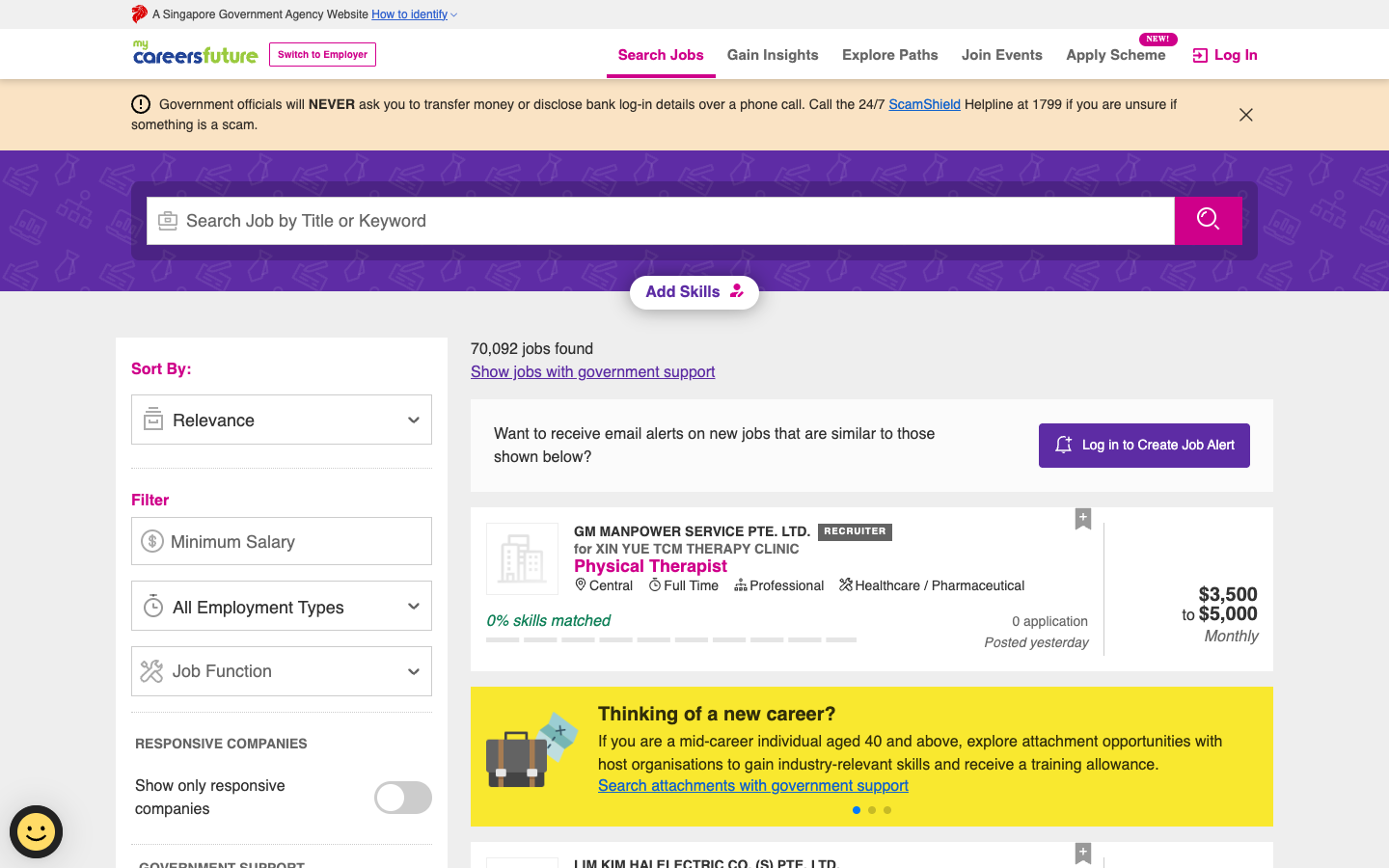The width and height of the screenshot is (1389, 868).
Task: Click the login arrow icon
Action: pyautogui.click(x=1200, y=55)
